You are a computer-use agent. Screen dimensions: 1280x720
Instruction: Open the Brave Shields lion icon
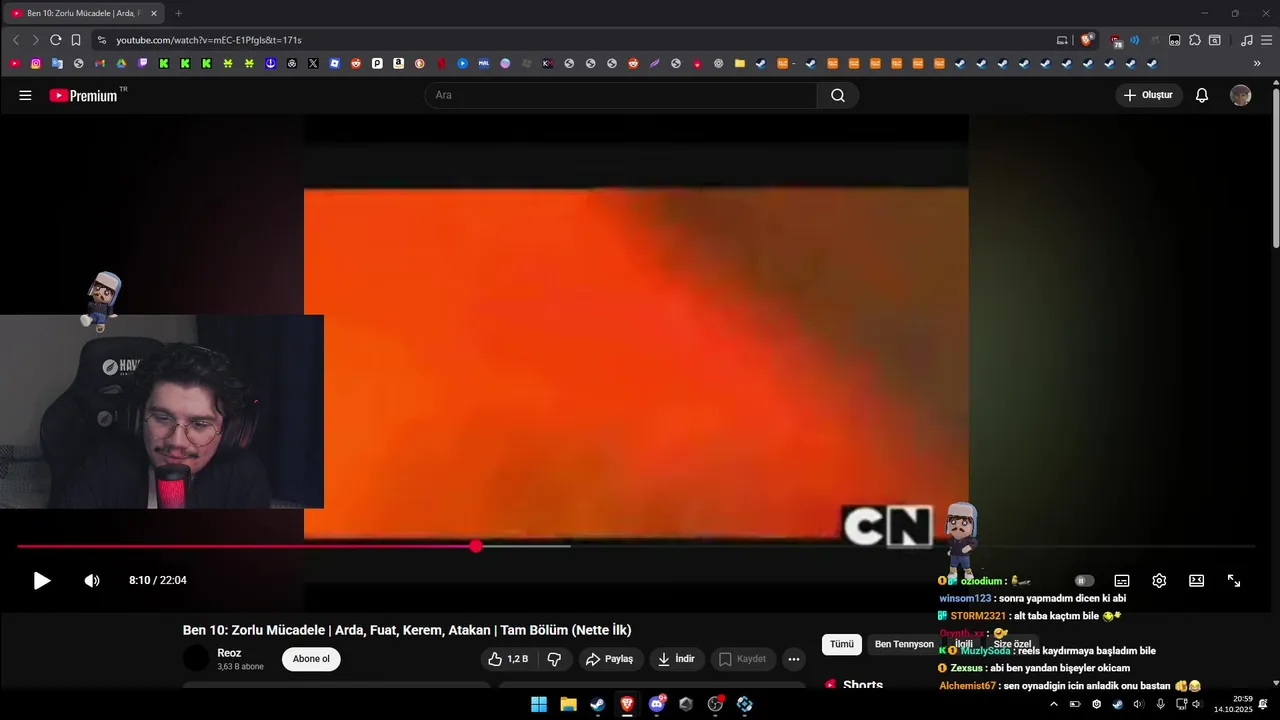(1086, 40)
